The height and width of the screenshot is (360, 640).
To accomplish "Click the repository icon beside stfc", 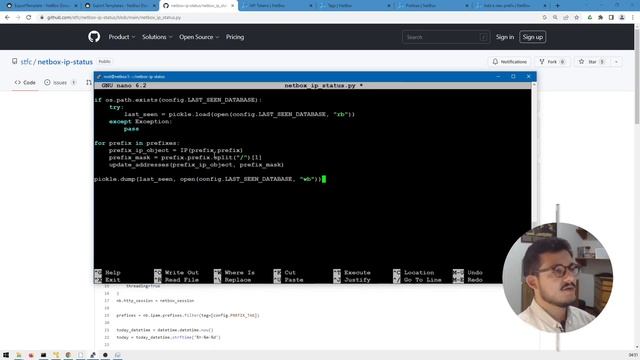I will pyautogui.click(x=15, y=61).
